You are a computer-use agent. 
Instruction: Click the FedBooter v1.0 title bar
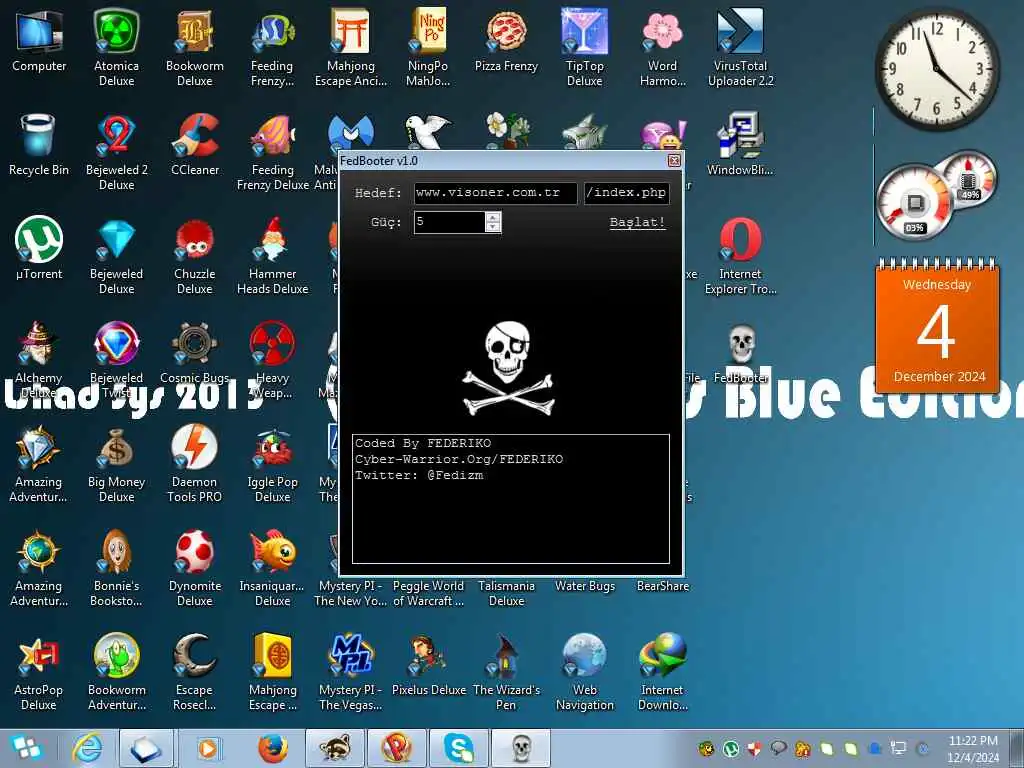point(503,161)
